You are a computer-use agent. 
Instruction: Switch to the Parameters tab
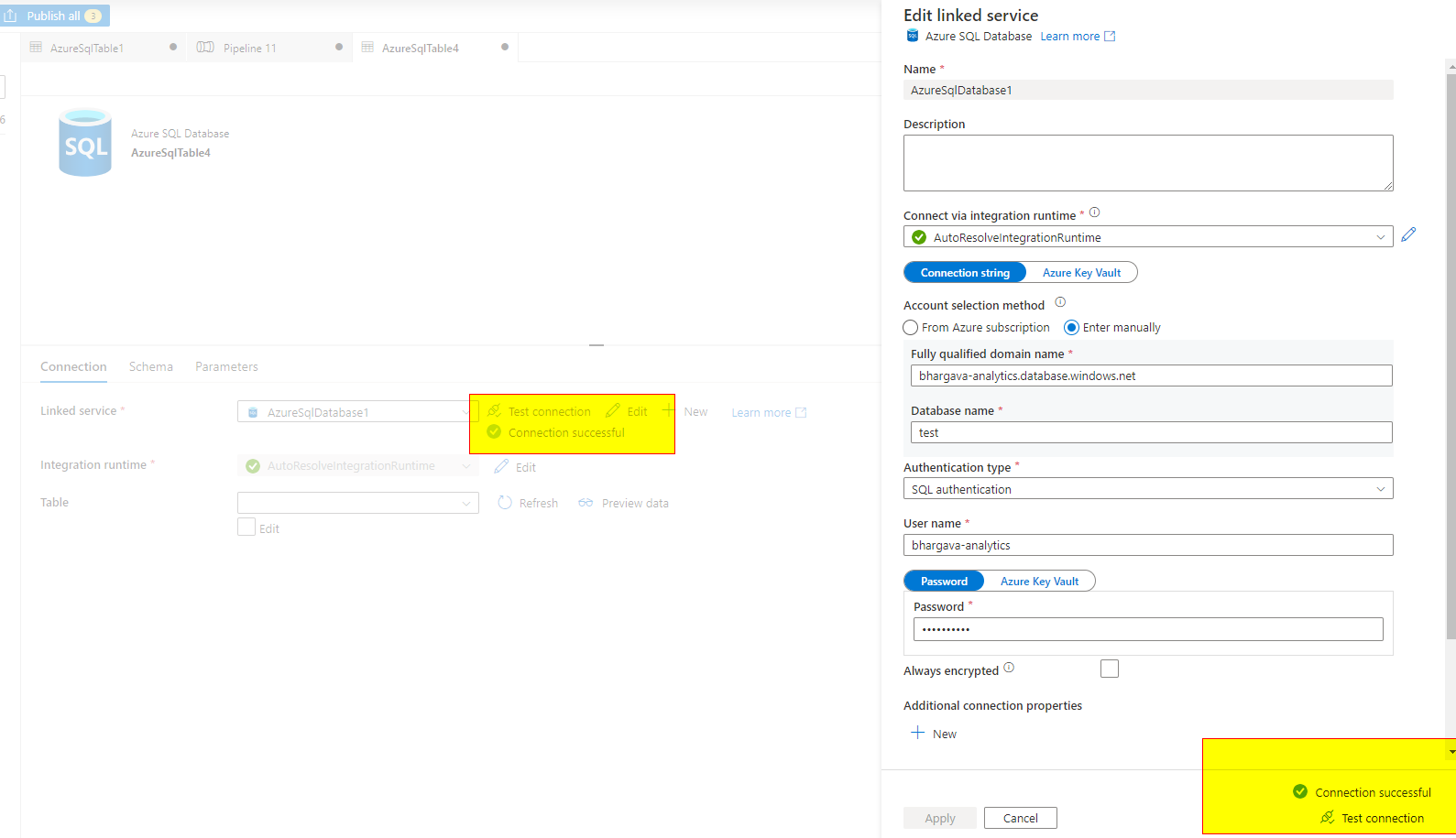click(x=226, y=366)
